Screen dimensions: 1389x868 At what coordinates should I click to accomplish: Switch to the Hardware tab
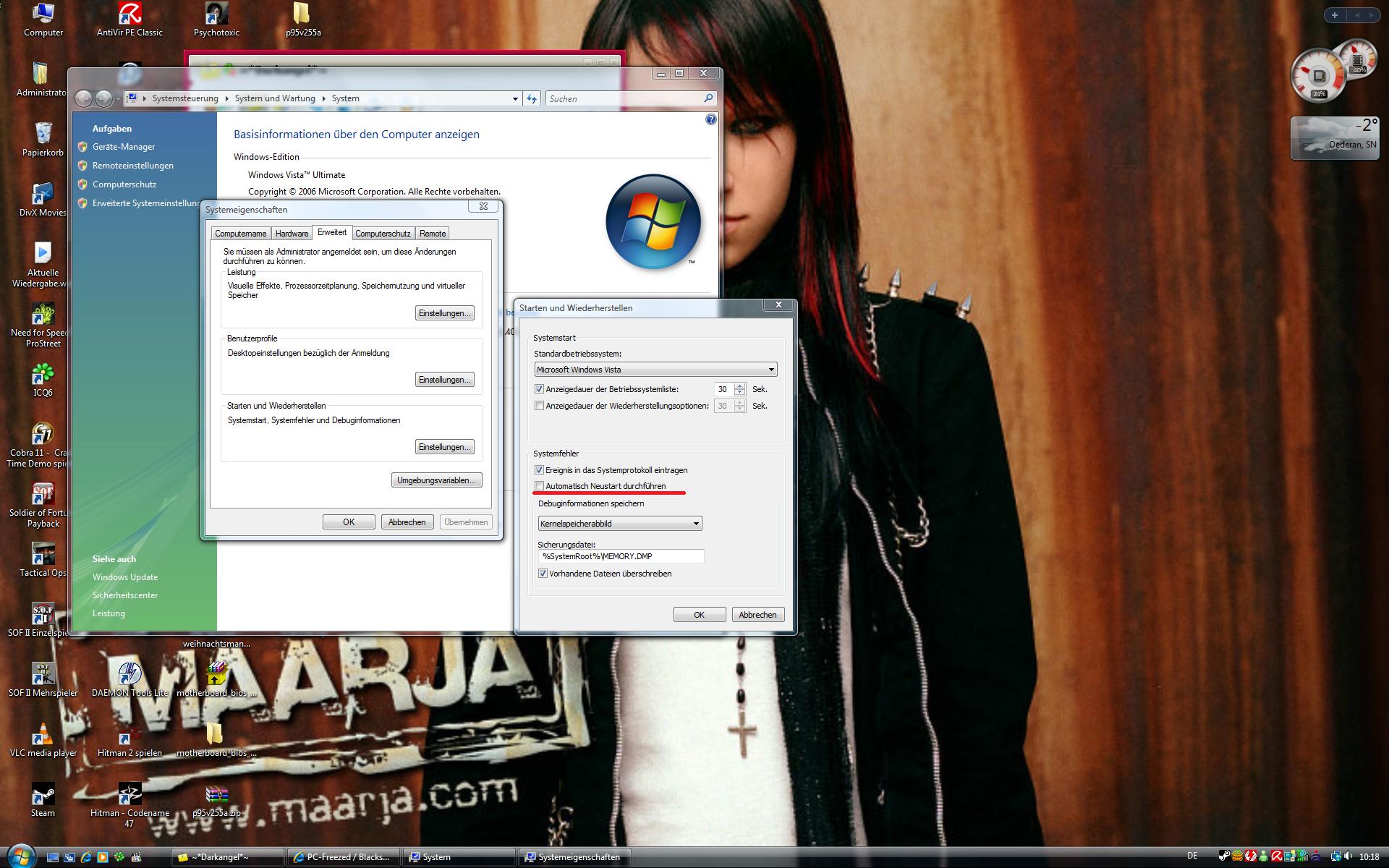point(292,234)
